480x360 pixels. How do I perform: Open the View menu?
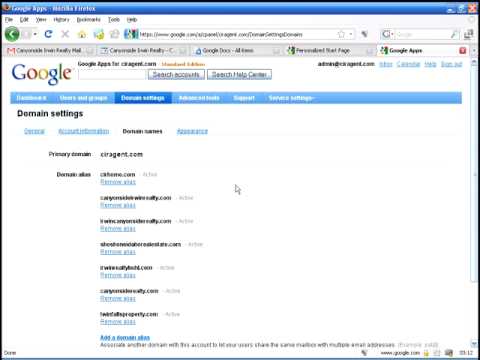pyautogui.click(x=41, y=20)
